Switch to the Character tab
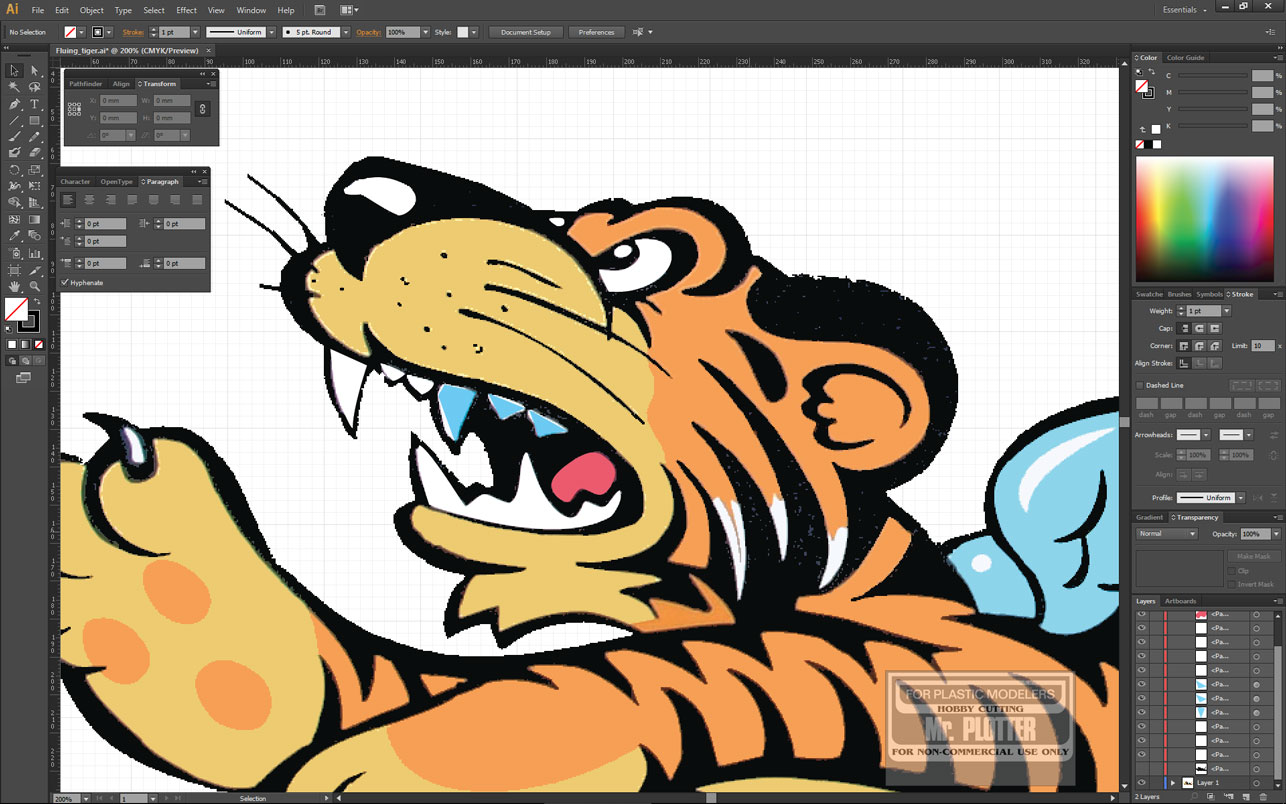Viewport: 1286px width, 804px height. click(75, 182)
